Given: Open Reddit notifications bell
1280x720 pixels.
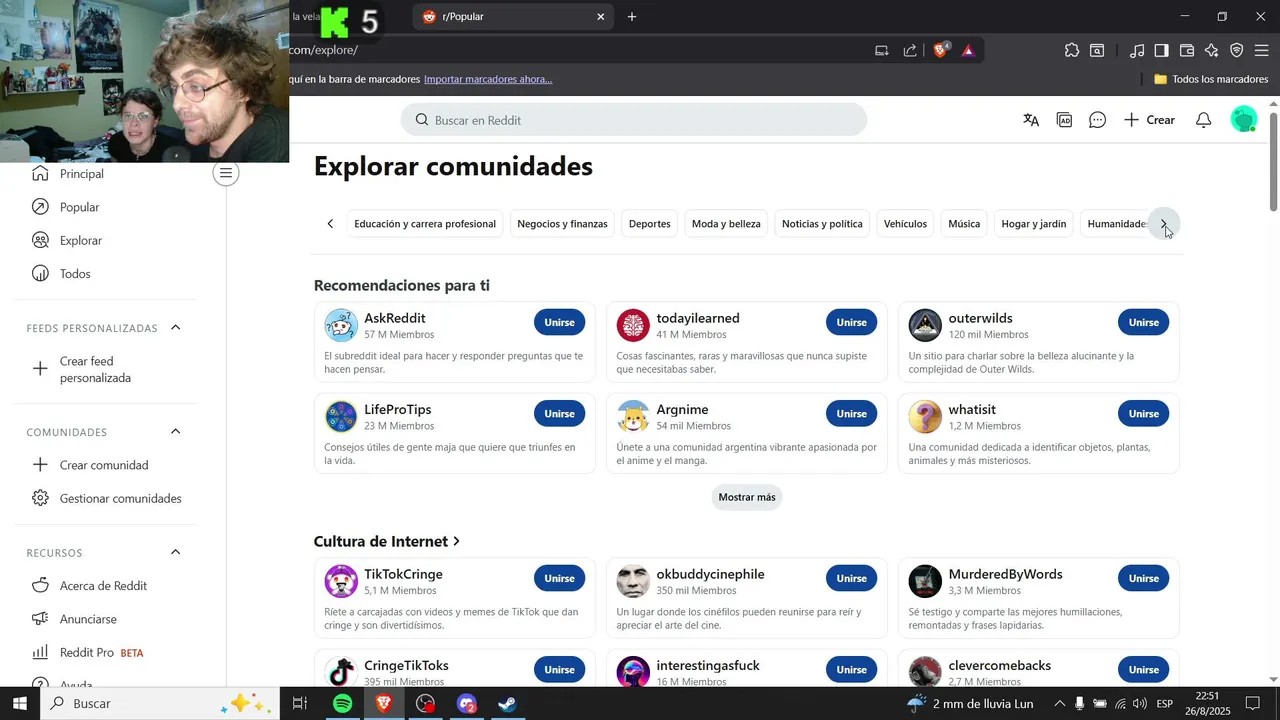Looking at the screenshot, I should pos(1204,120).
